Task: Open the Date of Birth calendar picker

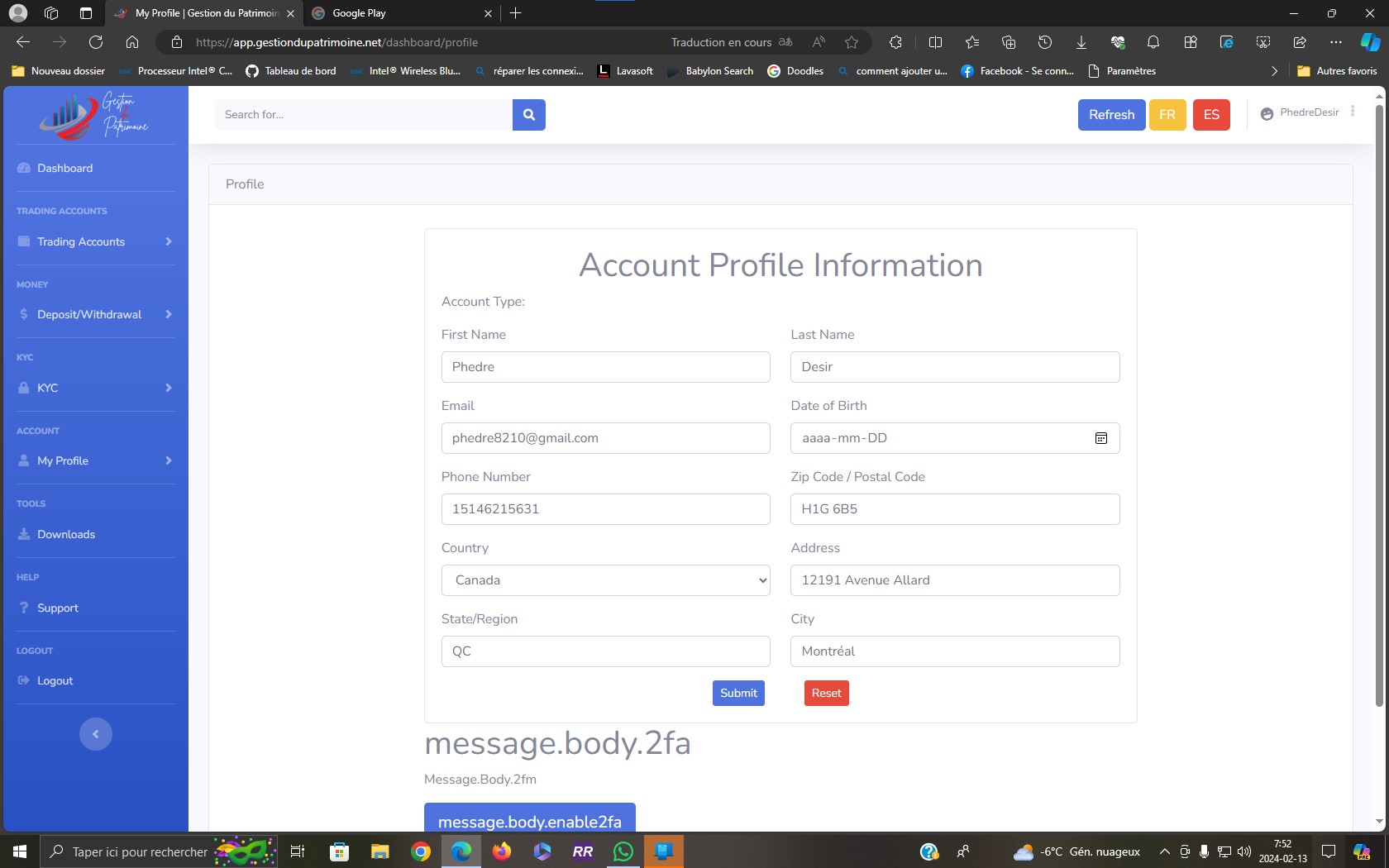Action: pos(1100,438)
